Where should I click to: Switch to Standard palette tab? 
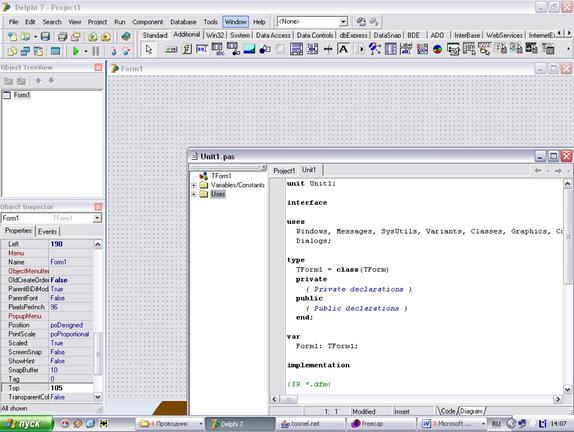click(155, 35)
